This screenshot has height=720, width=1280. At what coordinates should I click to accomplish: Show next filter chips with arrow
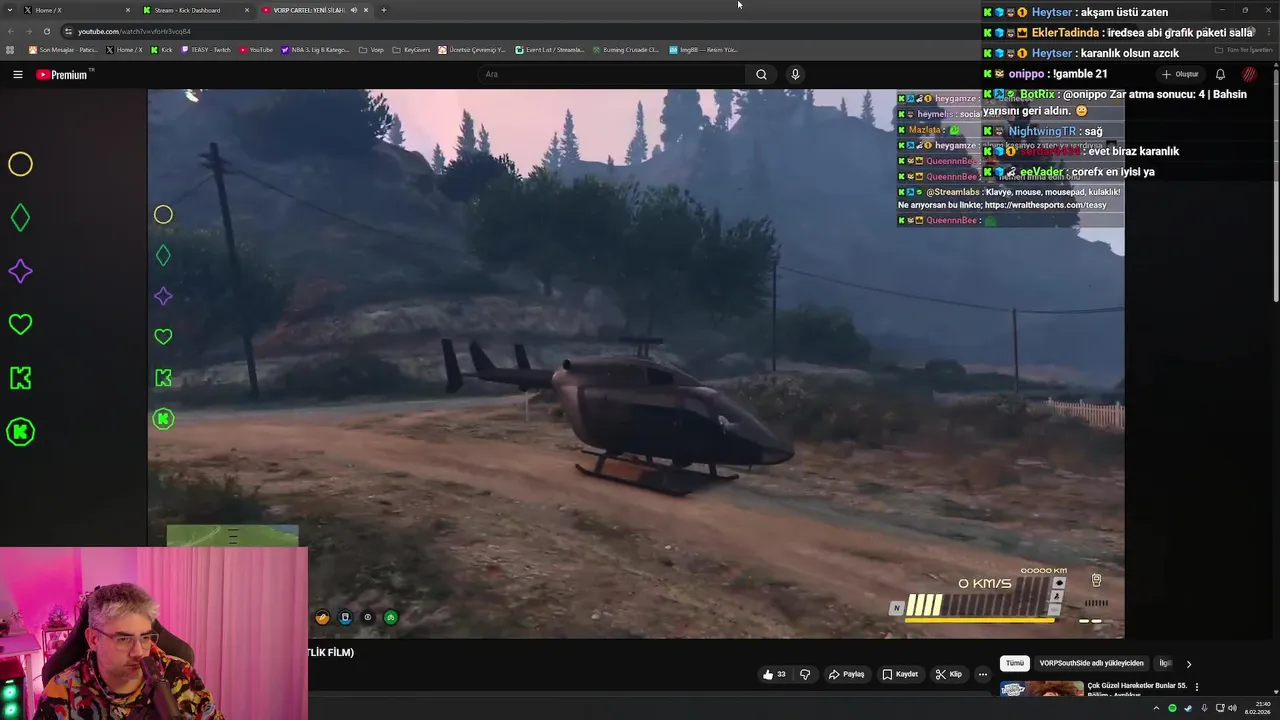pos(1188,663)
